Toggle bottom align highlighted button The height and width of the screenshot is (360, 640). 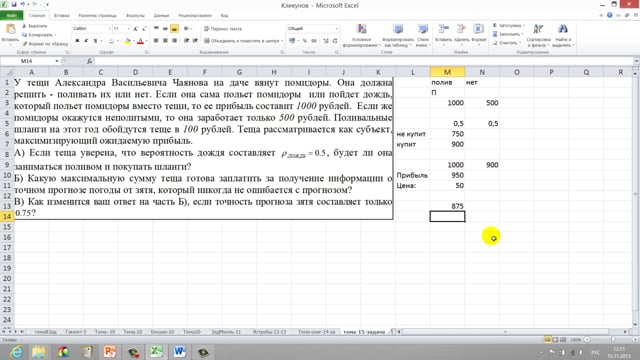tap(174, 29)
